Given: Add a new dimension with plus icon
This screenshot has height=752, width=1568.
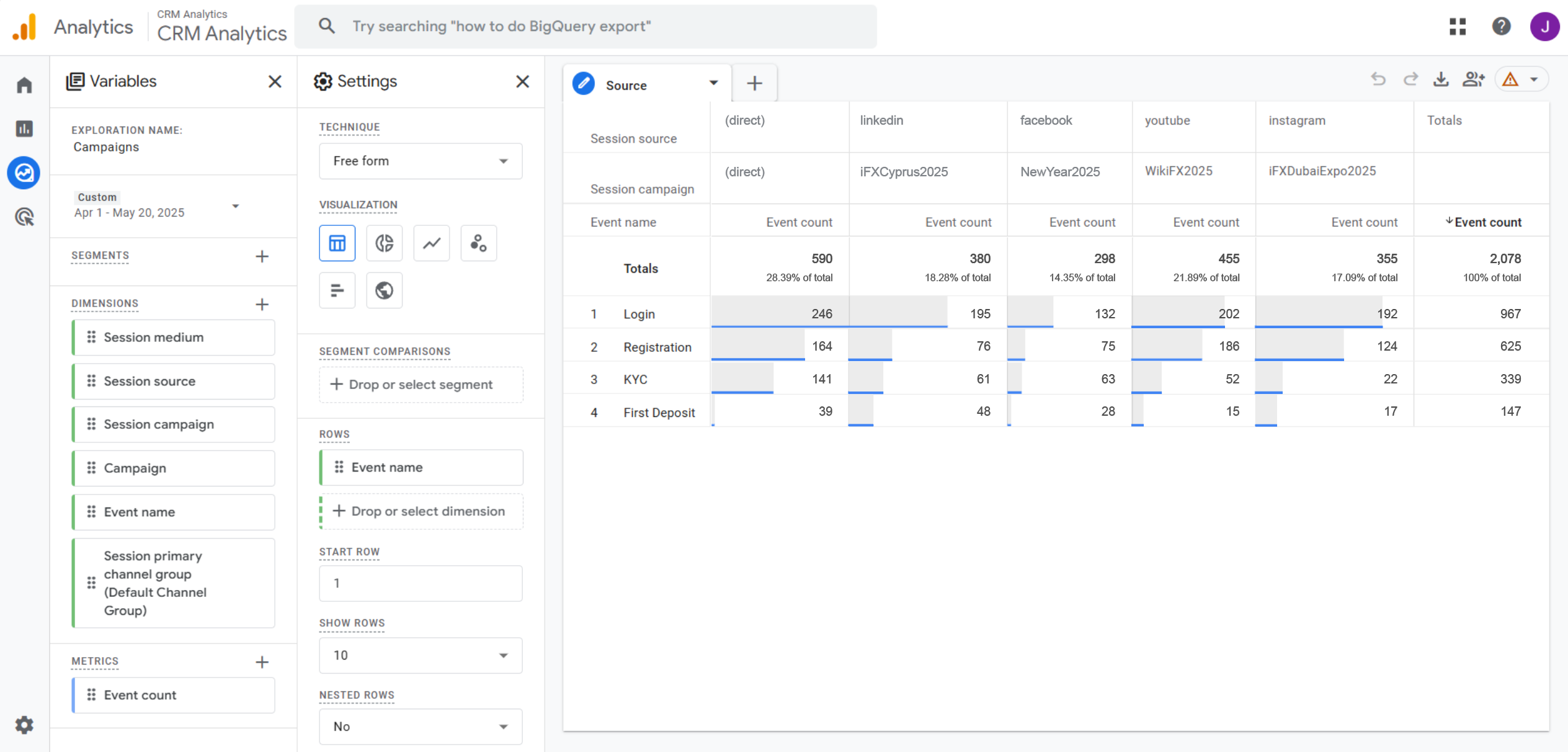Looking at the screenshot, I should click(x=262, y=304).
